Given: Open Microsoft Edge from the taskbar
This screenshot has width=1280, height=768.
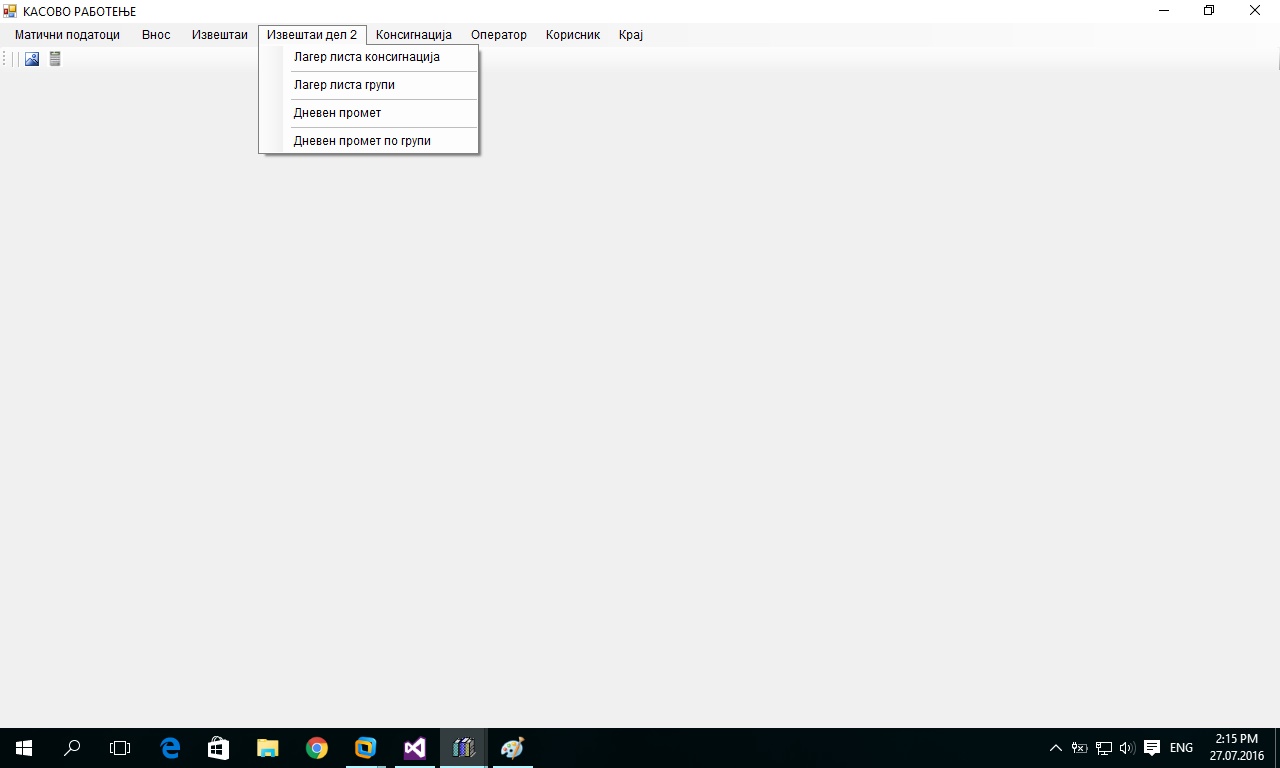Looking at the screenshot, I should (x=170, y=748).
